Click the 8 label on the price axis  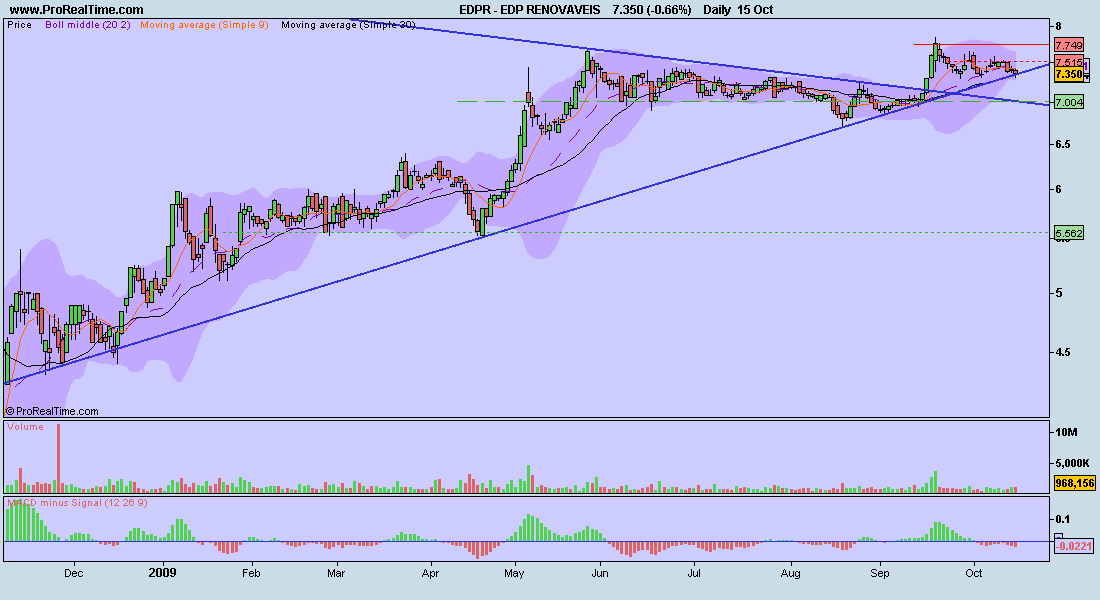[1059, 27]
